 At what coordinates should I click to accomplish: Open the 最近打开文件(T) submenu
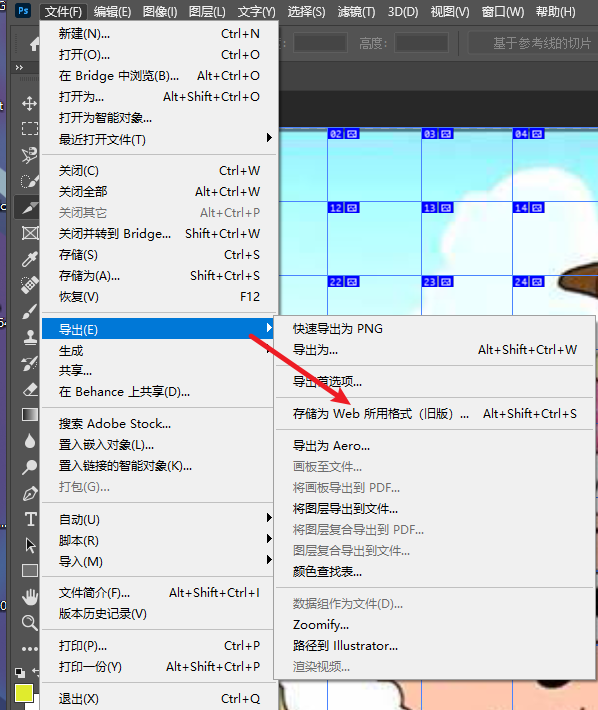(158, 139)
